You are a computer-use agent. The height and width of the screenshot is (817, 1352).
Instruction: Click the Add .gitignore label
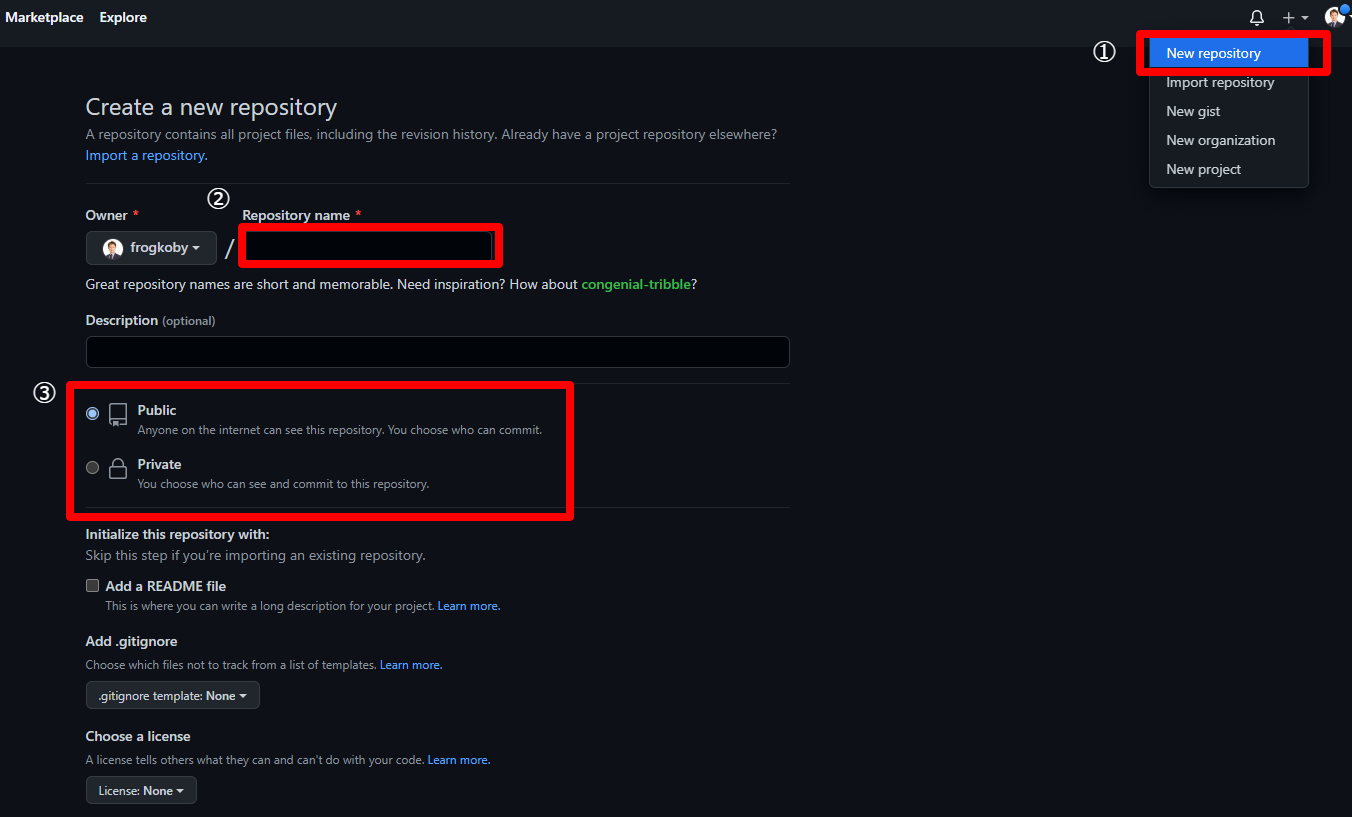(131, 641)
